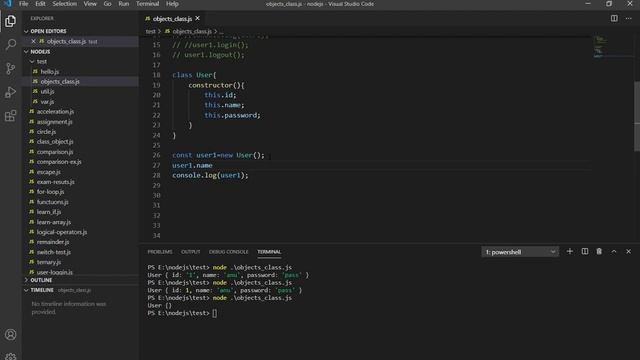640x360 pixels.
Task: Switch to the Output panel tab
Action: (191, 252)
